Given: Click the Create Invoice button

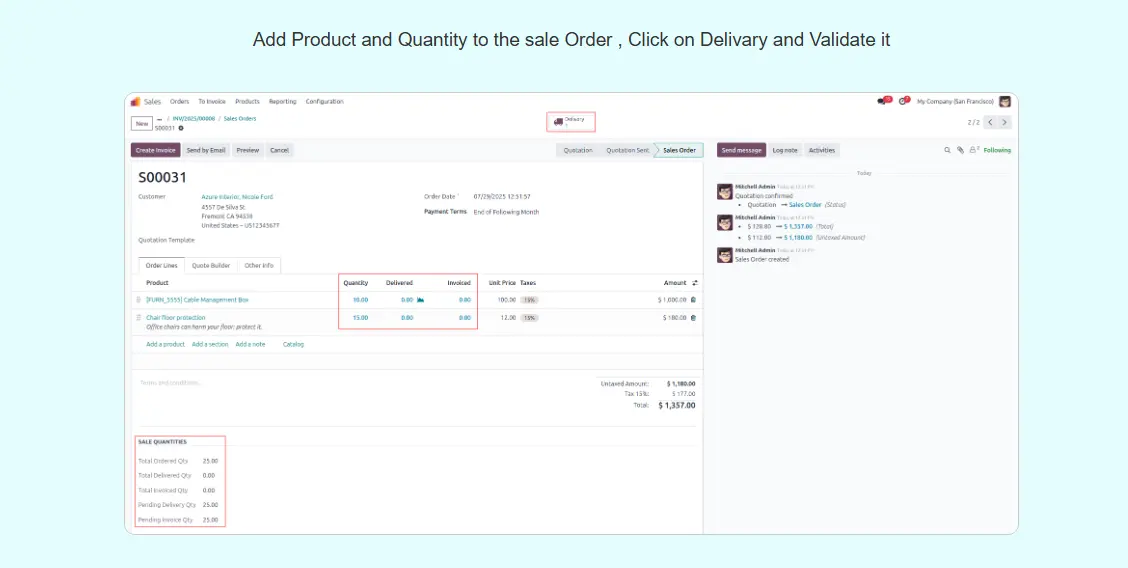Looking at the screenshot, I should [x=155, y=150].
